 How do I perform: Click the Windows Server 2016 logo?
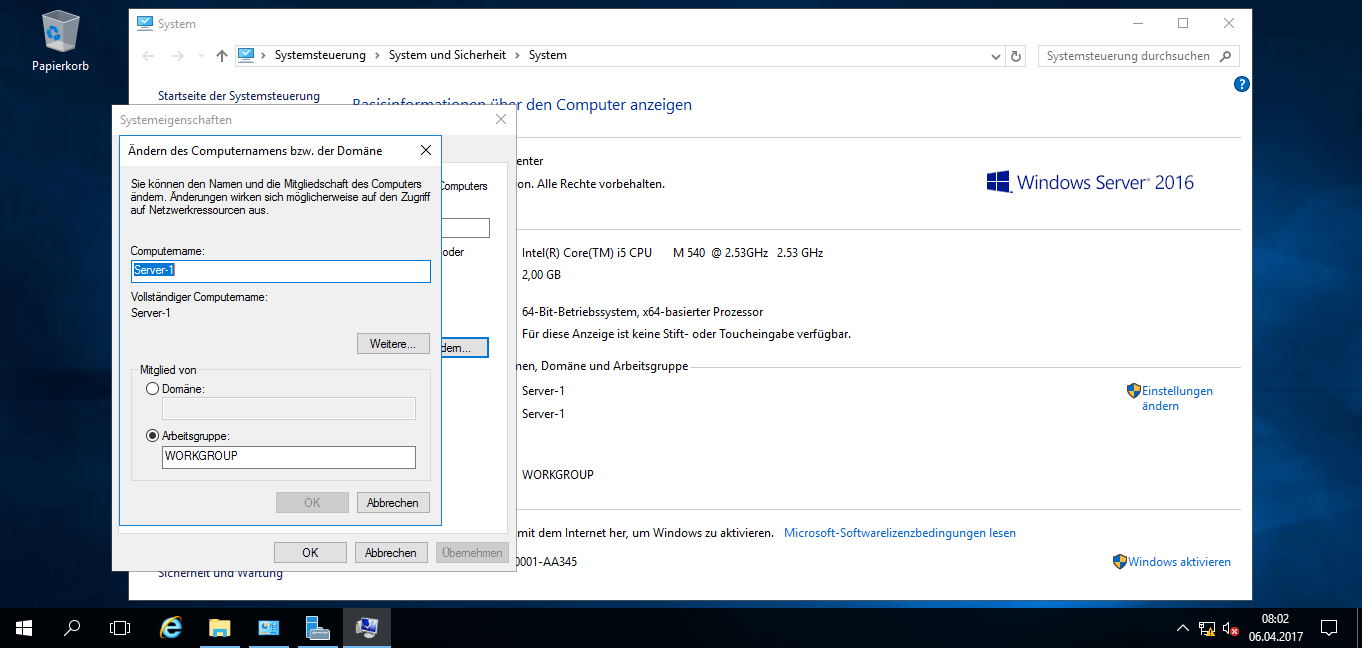[1090, 182]
